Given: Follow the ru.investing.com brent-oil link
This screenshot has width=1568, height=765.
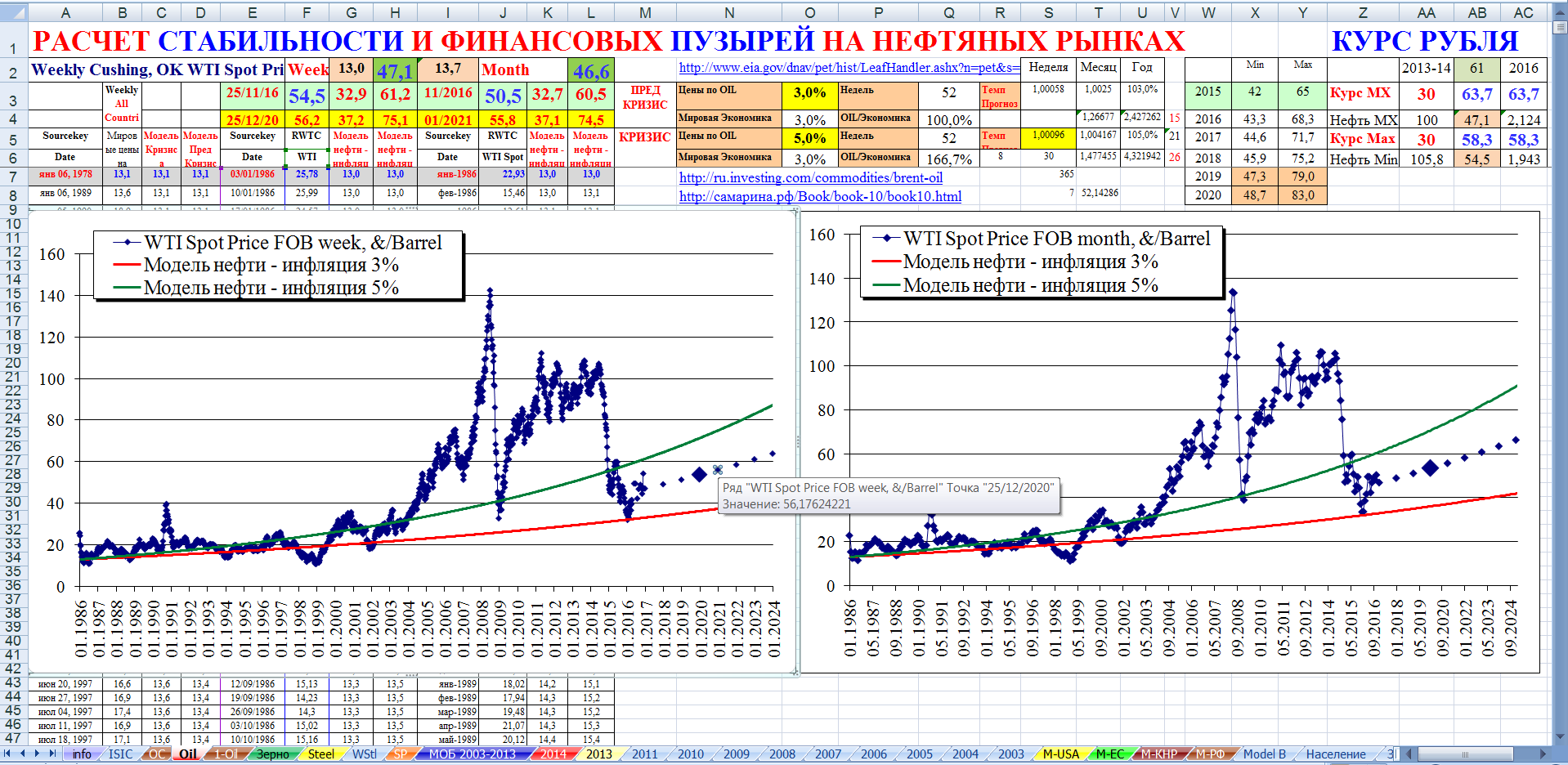Looking at the screenshot, I should coord(810,177).
